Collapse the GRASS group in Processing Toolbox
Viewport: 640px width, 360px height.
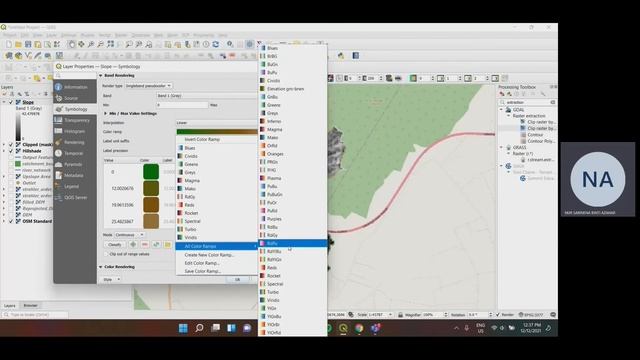click(x=502, y=147)
